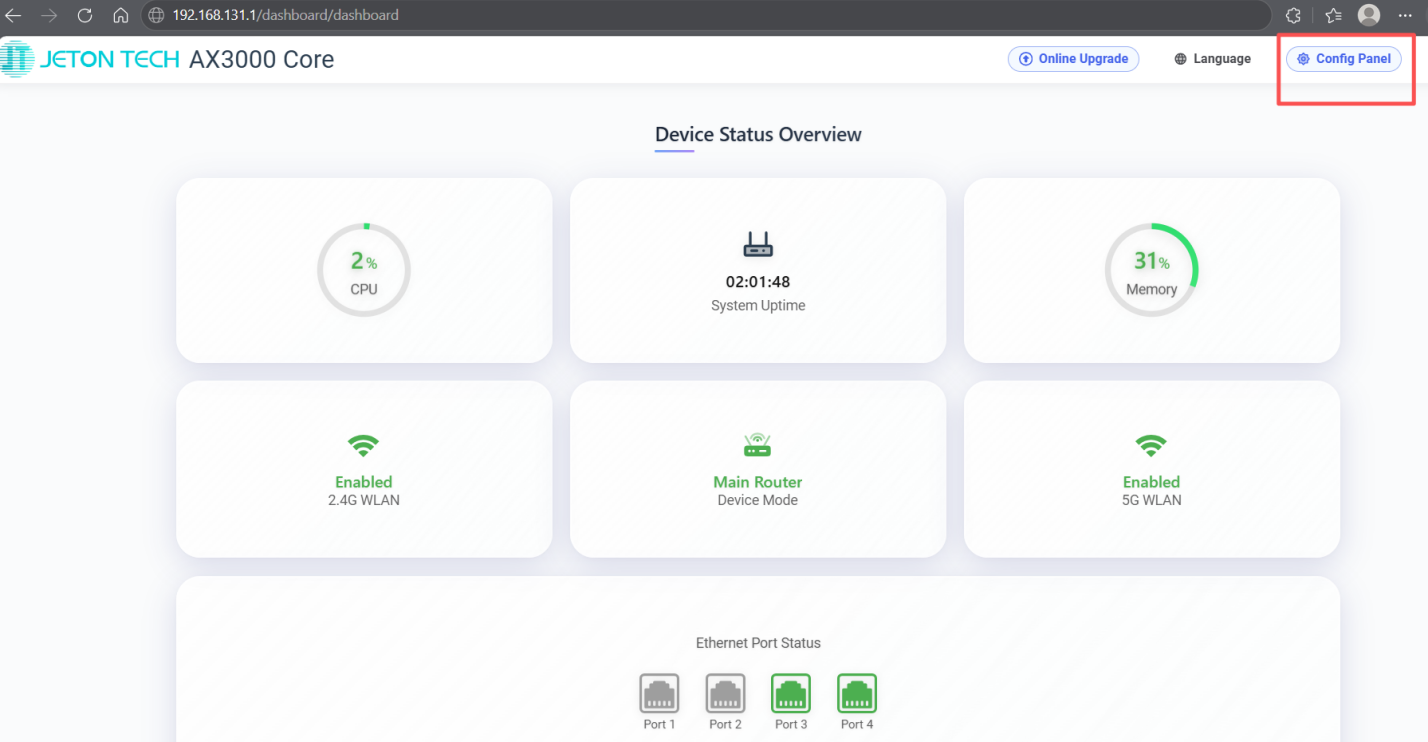
Task: Open the browser profile avatar
Action: (x=1369, y=15)
